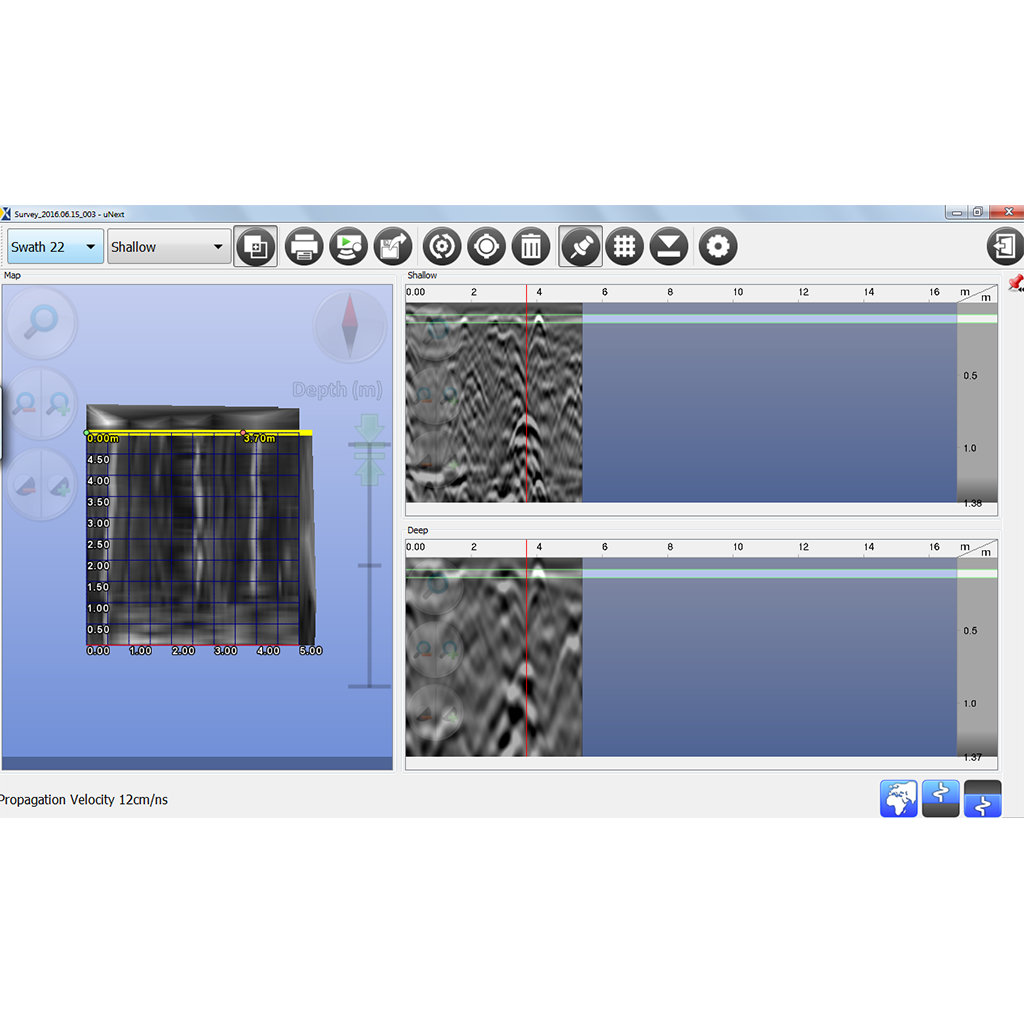This screenshot has width=1024, height=1024.
Task: Click the print icon in toolbar
Action: click(304, 246)
